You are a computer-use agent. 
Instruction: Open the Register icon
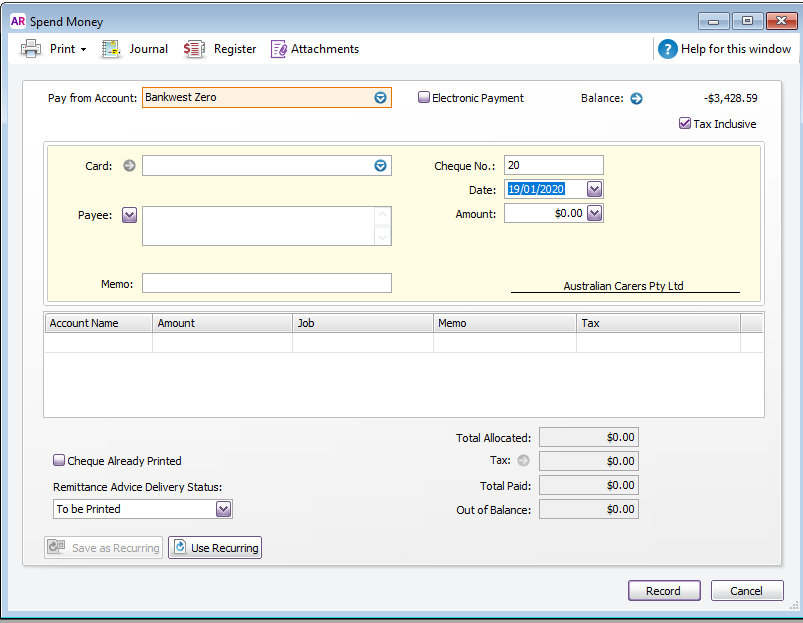194,49
